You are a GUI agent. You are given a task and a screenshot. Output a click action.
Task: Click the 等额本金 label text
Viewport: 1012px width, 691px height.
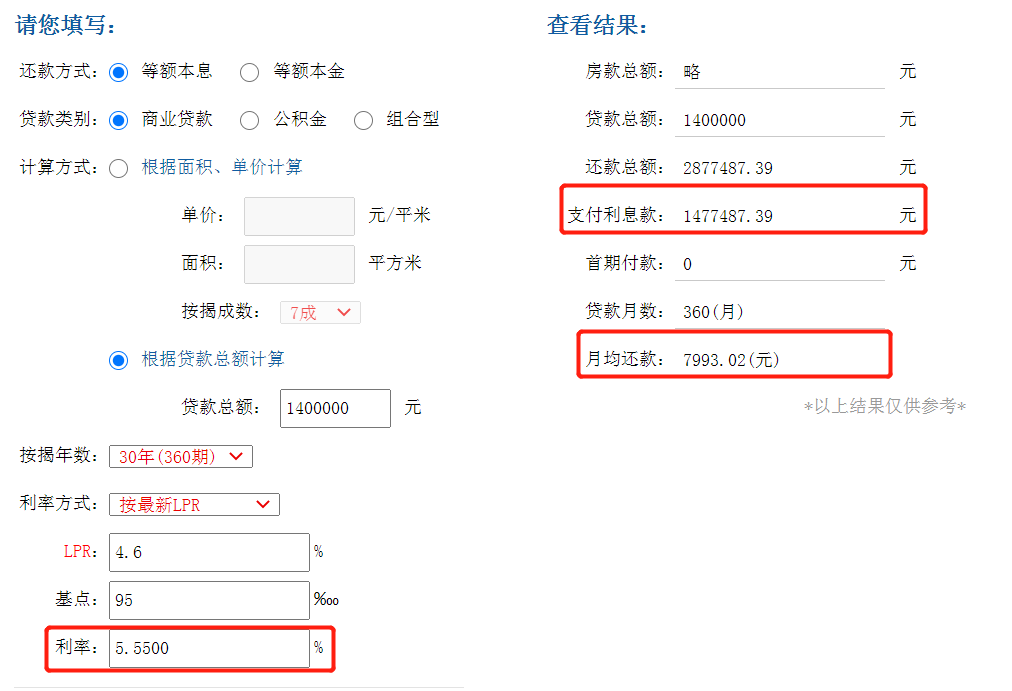click(309, 72)
